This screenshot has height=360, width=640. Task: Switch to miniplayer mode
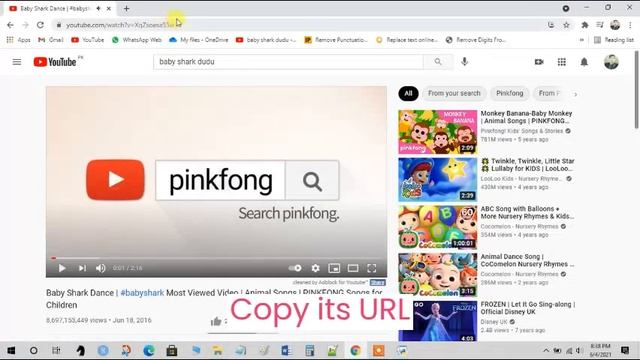click(x=334, y=268)
